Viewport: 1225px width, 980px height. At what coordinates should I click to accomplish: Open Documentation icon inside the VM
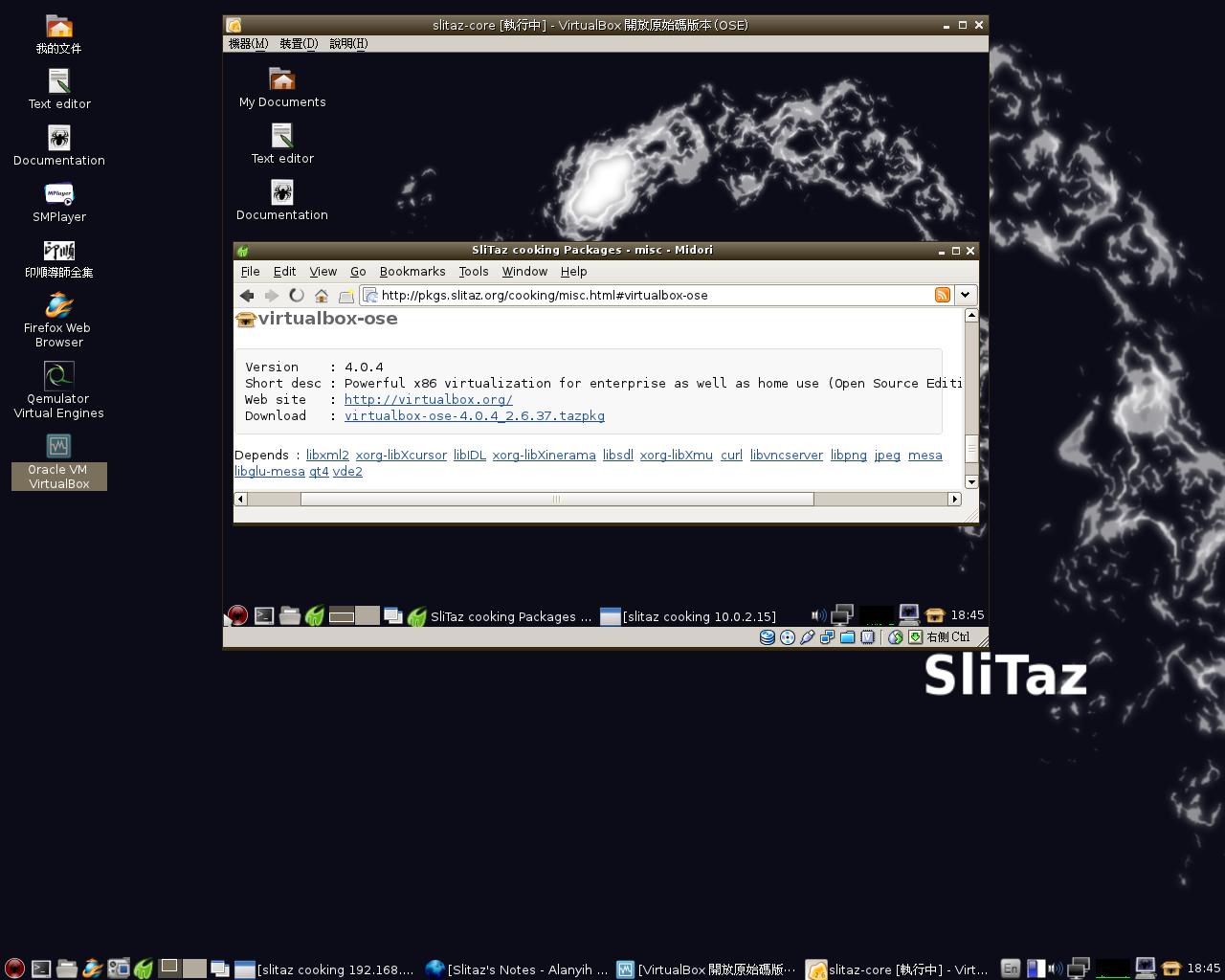click(x=282, y=201)
